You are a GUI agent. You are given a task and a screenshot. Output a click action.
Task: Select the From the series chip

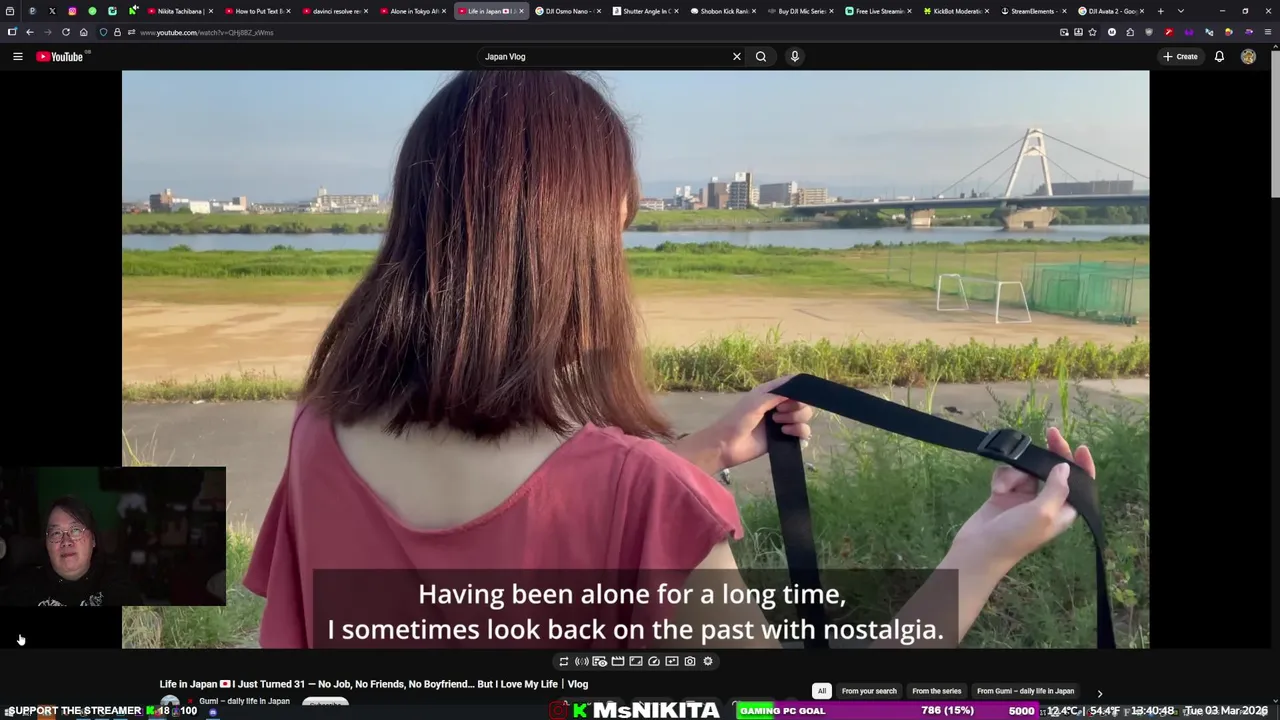(x=936, y=691)
